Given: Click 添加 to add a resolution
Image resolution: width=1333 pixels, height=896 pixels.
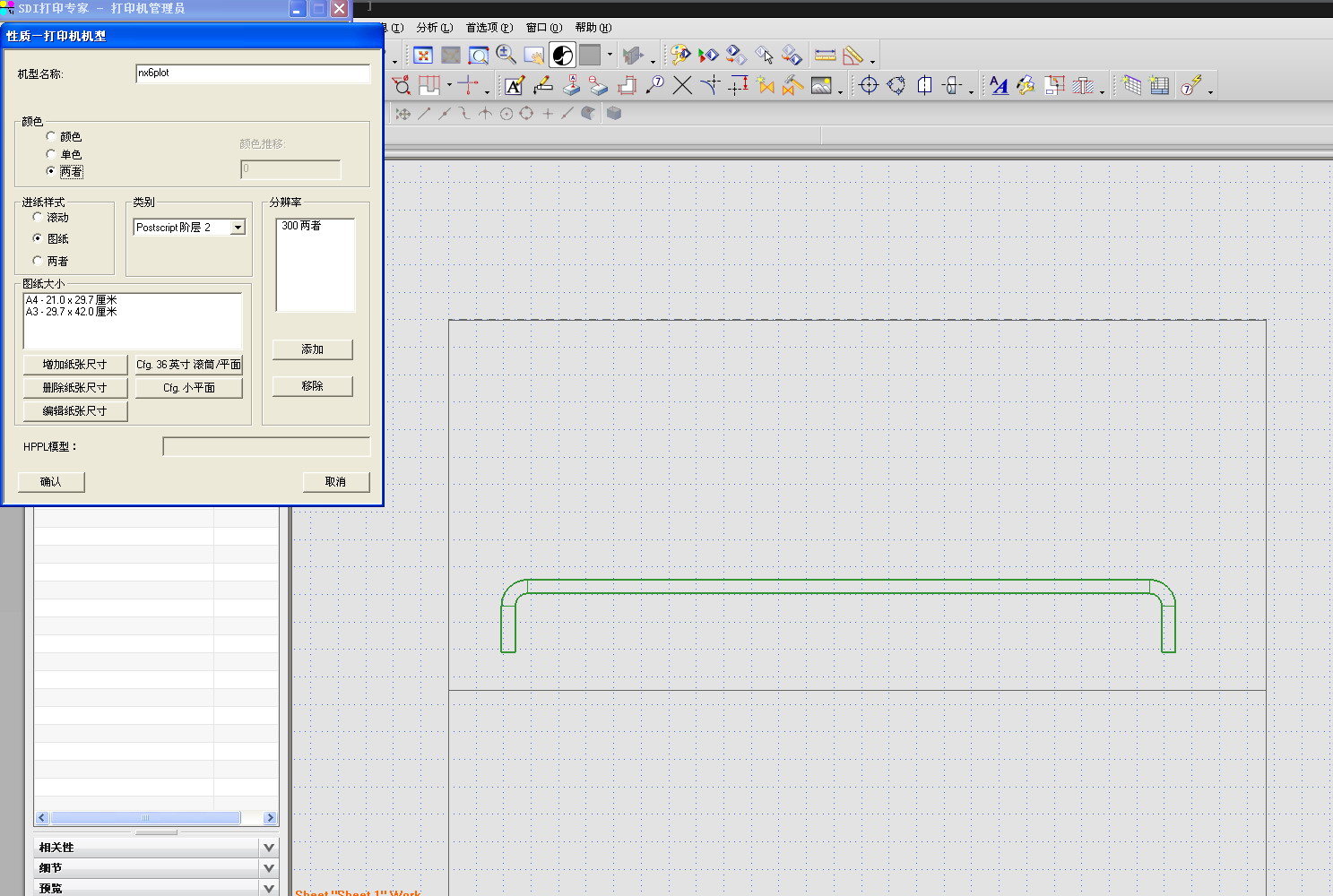Looking at the screenshot, I should [x=313, y=349].
